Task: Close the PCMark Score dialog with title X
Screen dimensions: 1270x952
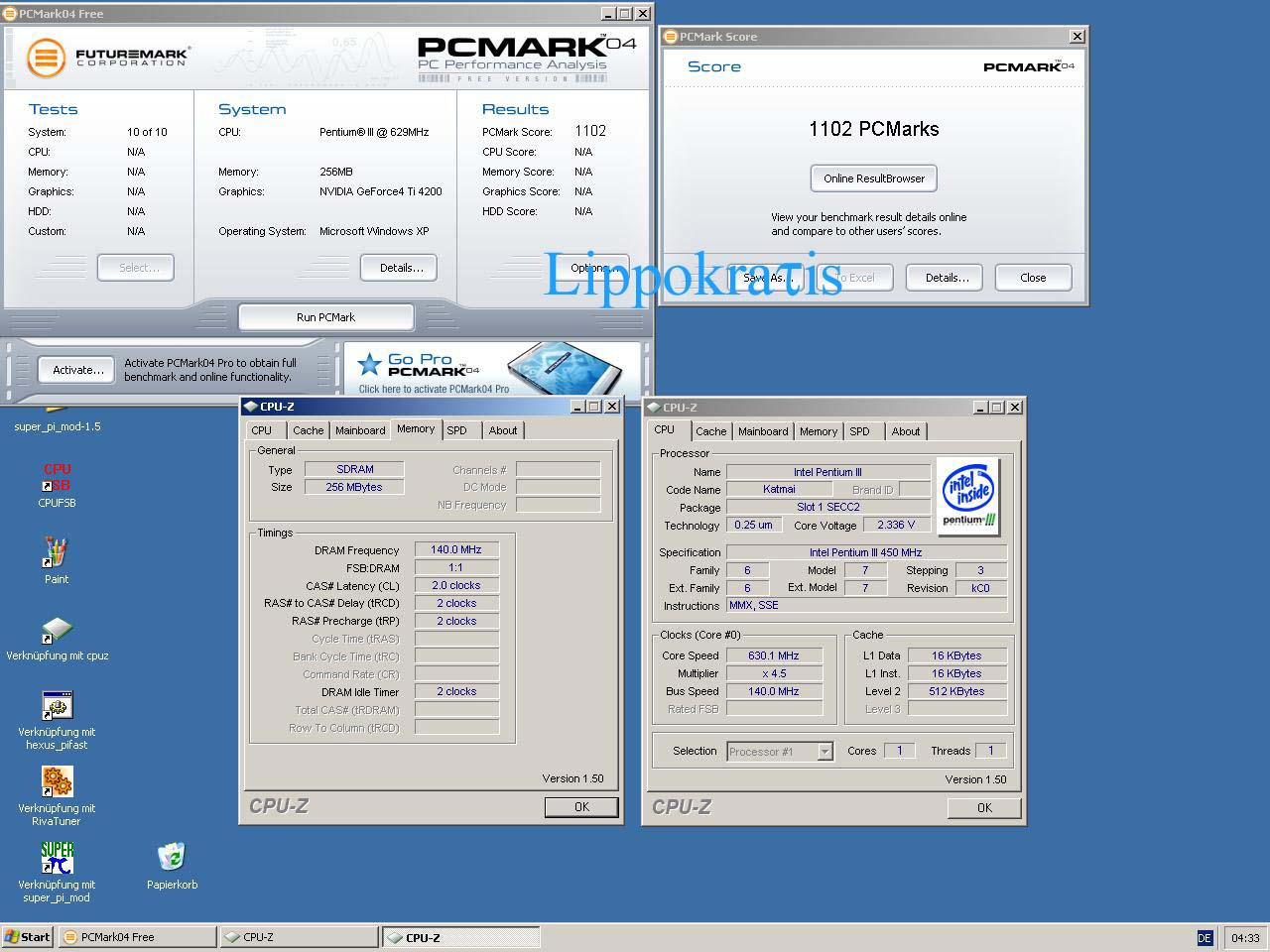Action: coord(1077,37)
